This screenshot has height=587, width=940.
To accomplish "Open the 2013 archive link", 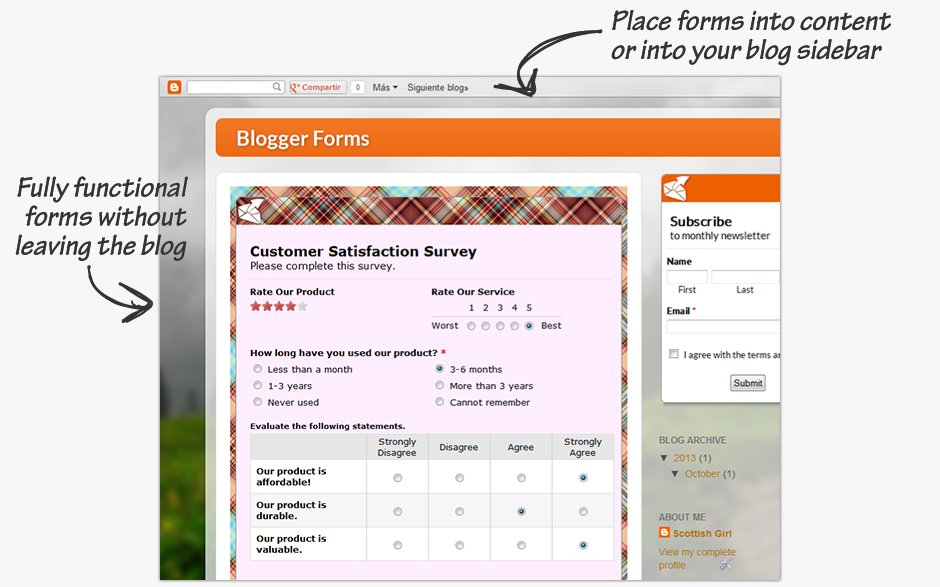I will [685, 458].
